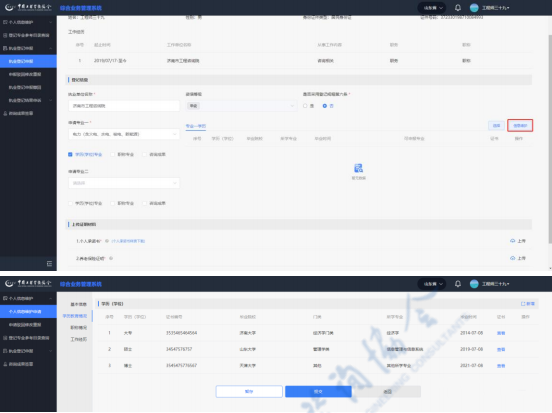Open the 申请专业一 dropdown showing 电力

coord(124,134)
